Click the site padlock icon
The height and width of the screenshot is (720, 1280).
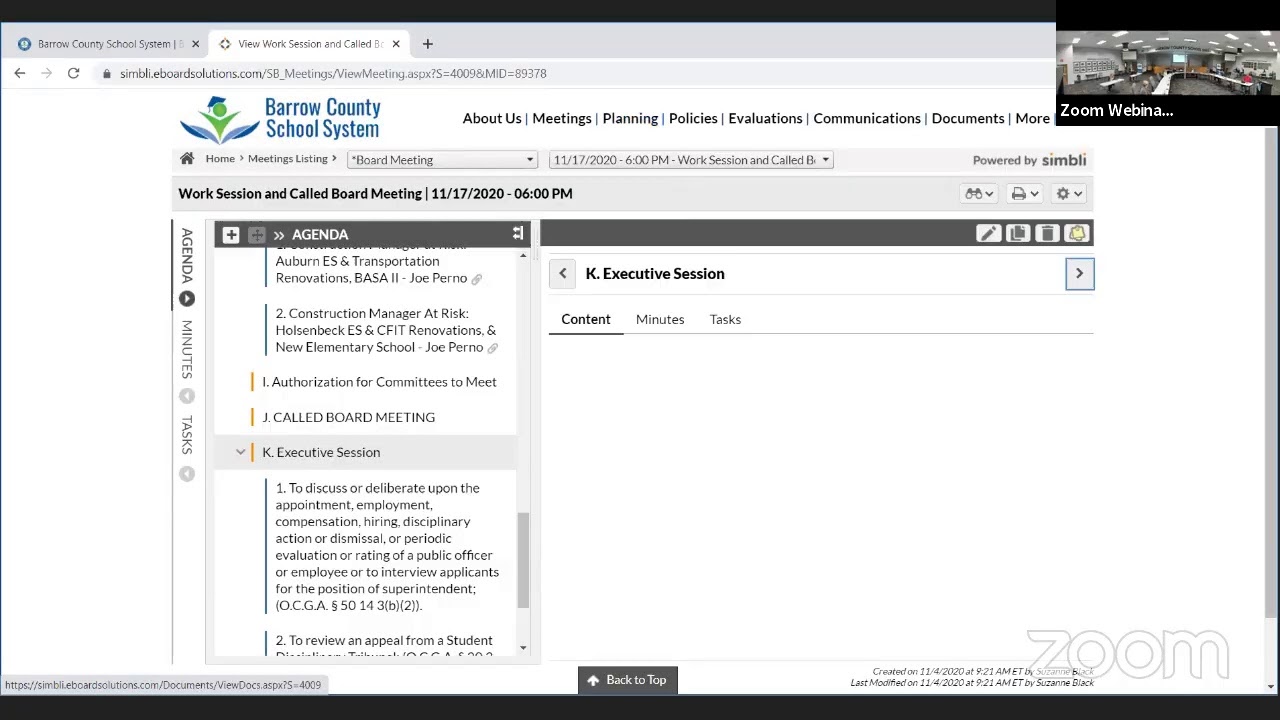(106, 73)
